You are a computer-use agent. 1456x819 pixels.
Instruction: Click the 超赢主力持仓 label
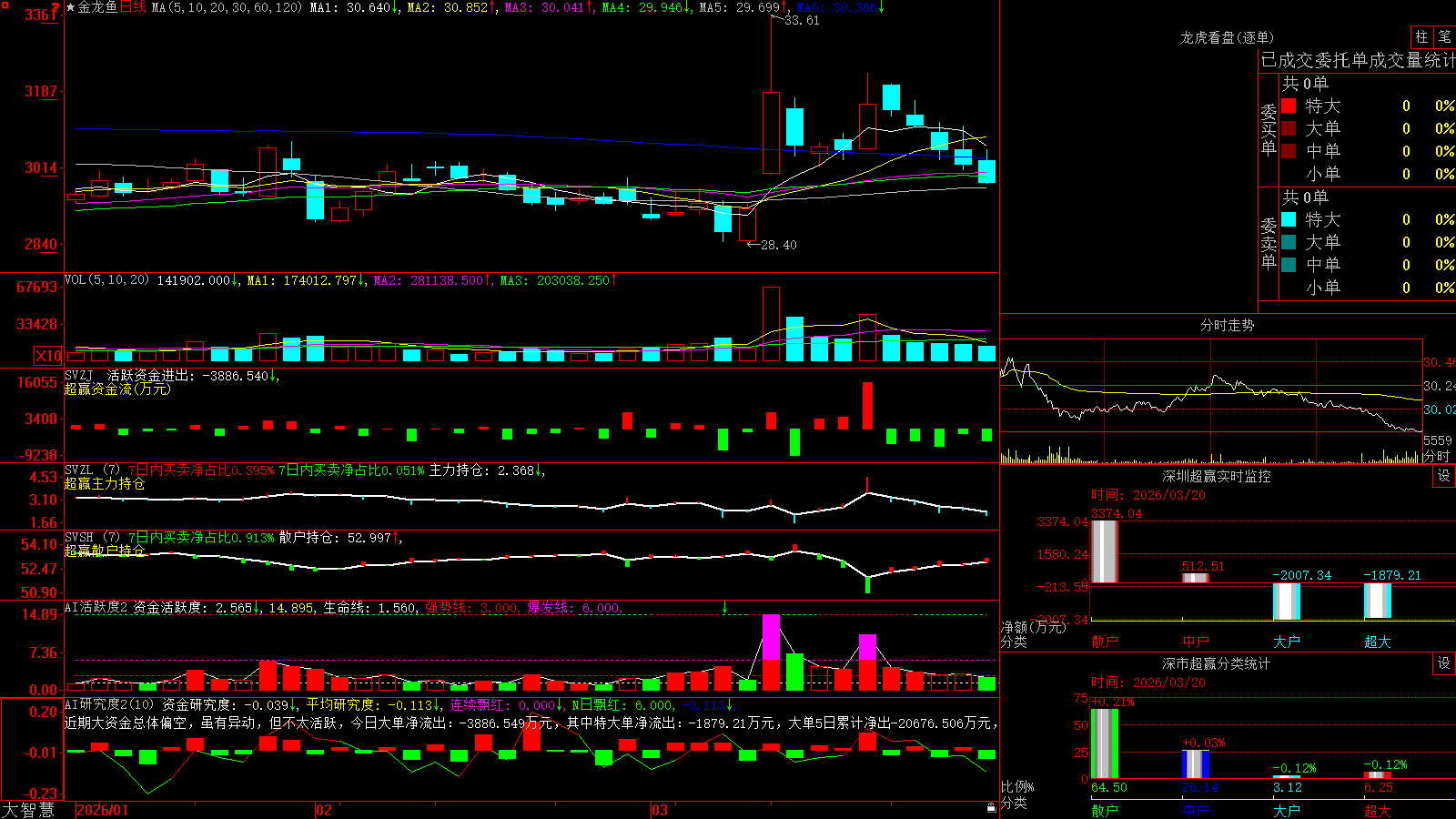[105, 483]
